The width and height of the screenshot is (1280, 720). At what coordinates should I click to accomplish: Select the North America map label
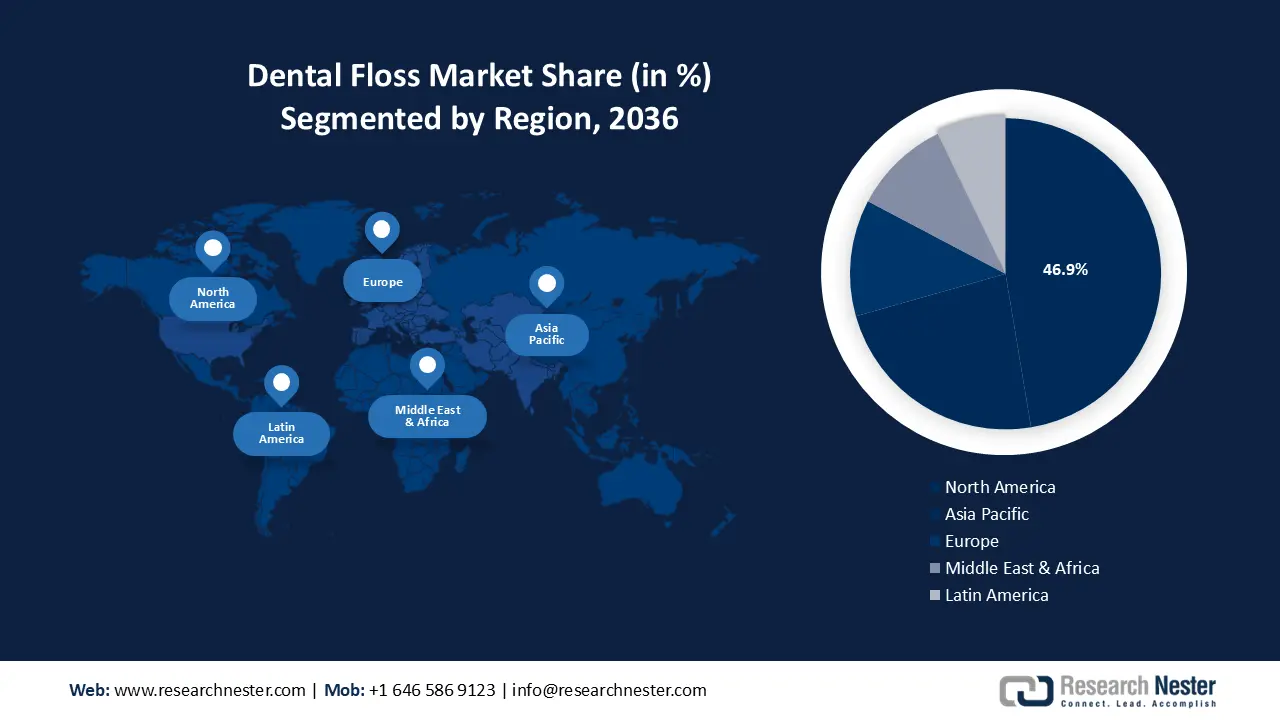(213, 298)
